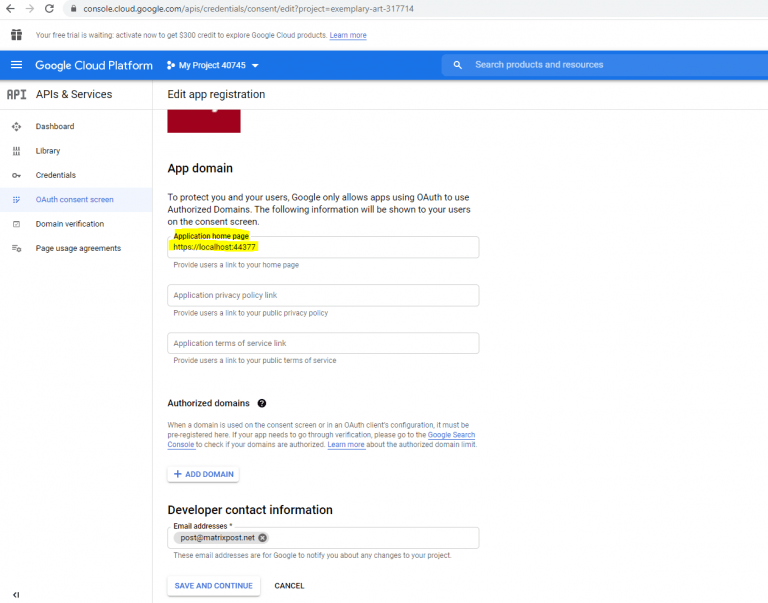Click the red app logo thumbnail
768x603 pixels.
click(204, 121)
